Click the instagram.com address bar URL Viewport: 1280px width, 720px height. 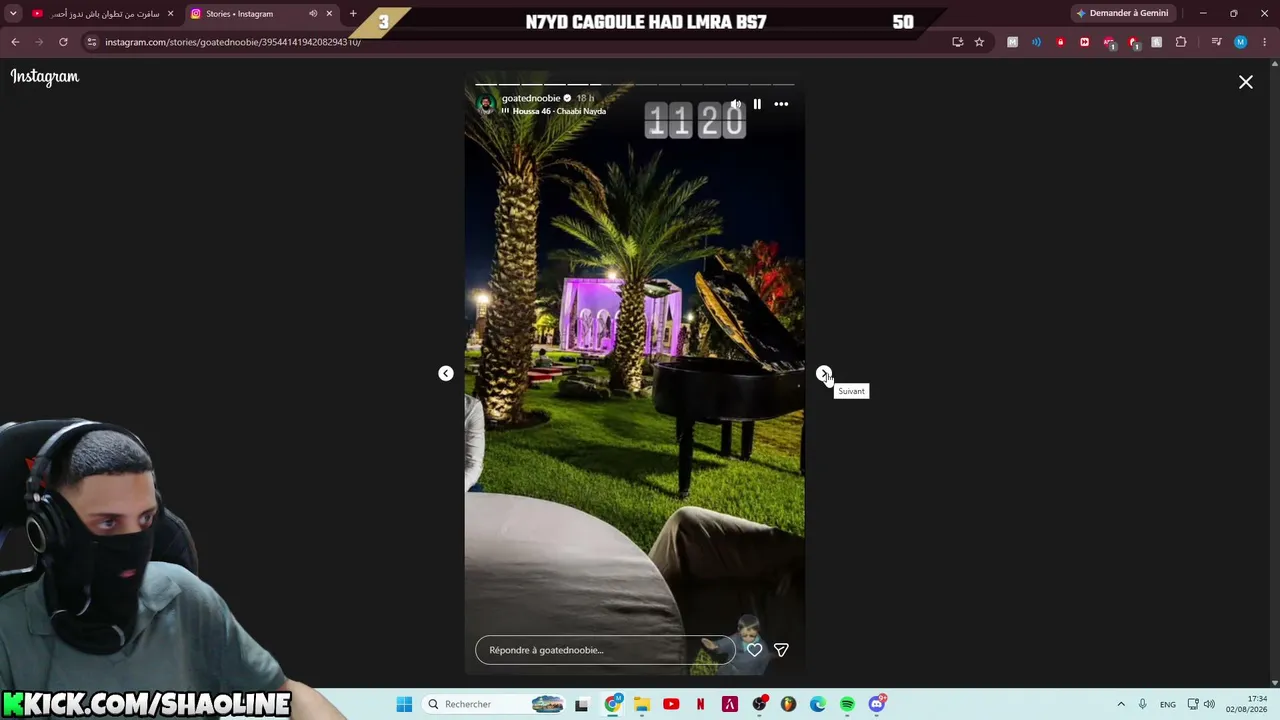coord(233,42)
